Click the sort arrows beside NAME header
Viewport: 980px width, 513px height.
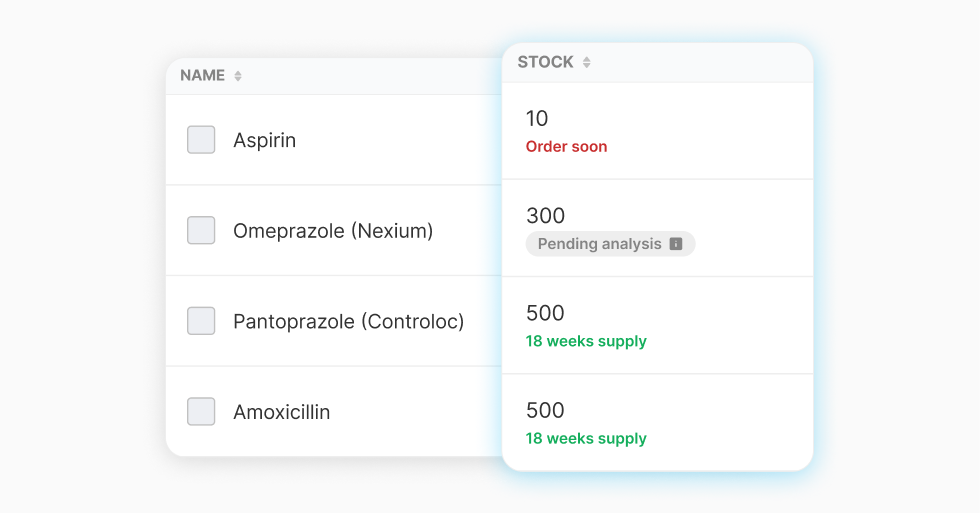238,76
